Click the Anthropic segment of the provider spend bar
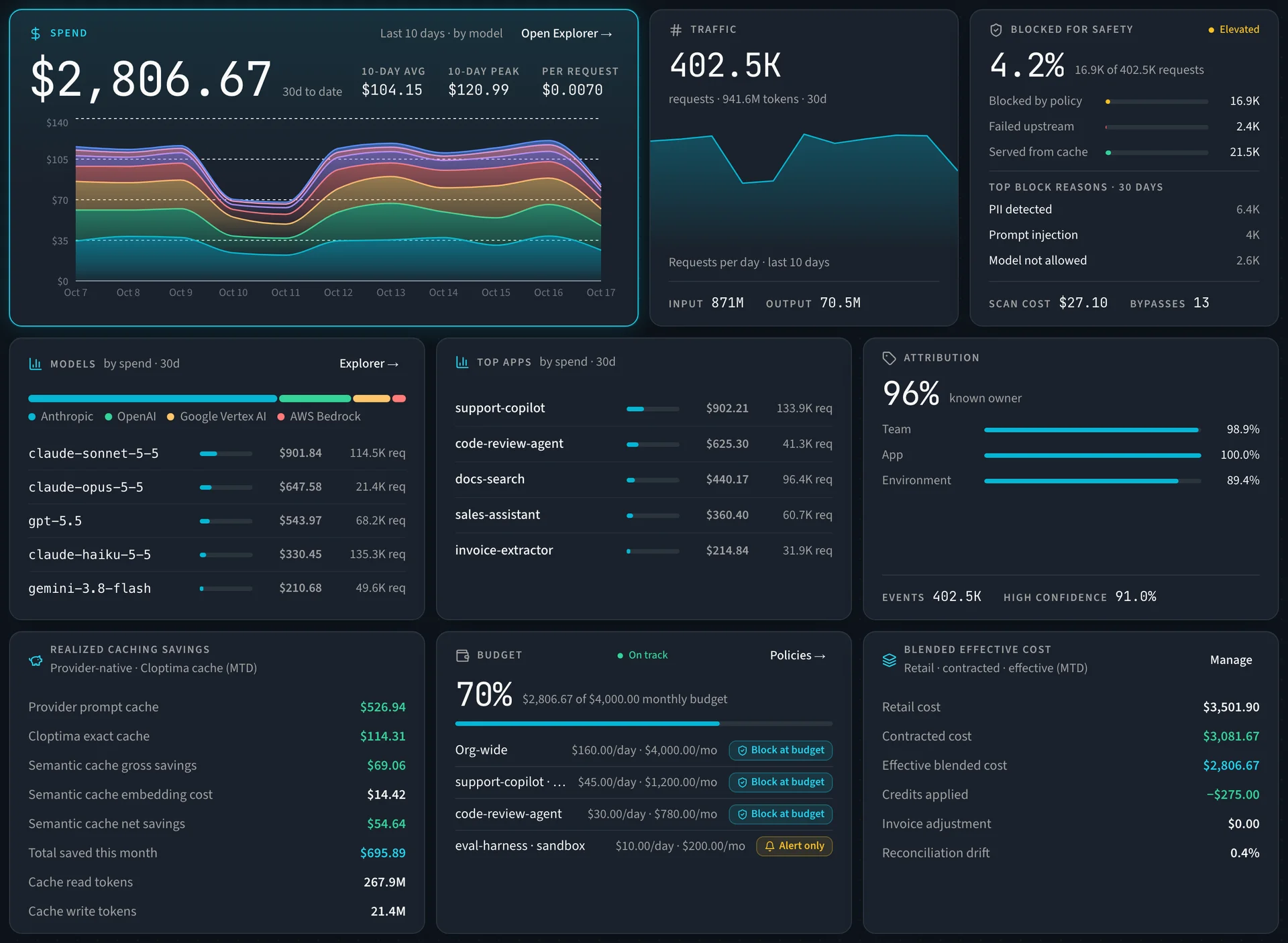Viewport: 1288px width, 943px height. (x=152, y=398)
